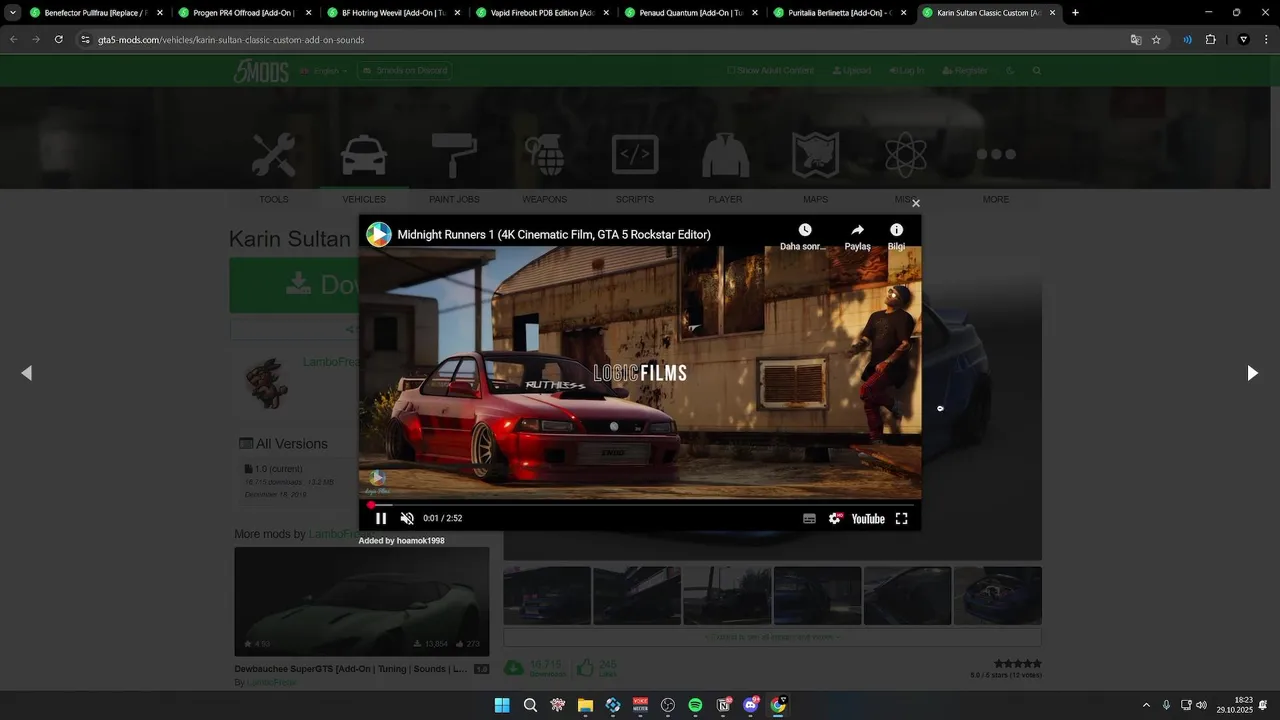Close the Karin Sultan Classic Custom tab
The image size is (1280, 720).
pos(1052,13)
